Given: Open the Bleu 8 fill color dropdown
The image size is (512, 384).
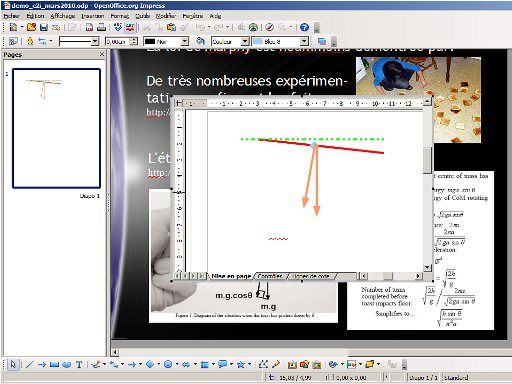Looking at the screenshot, I should pyautogui.click(x=304, y=41).
